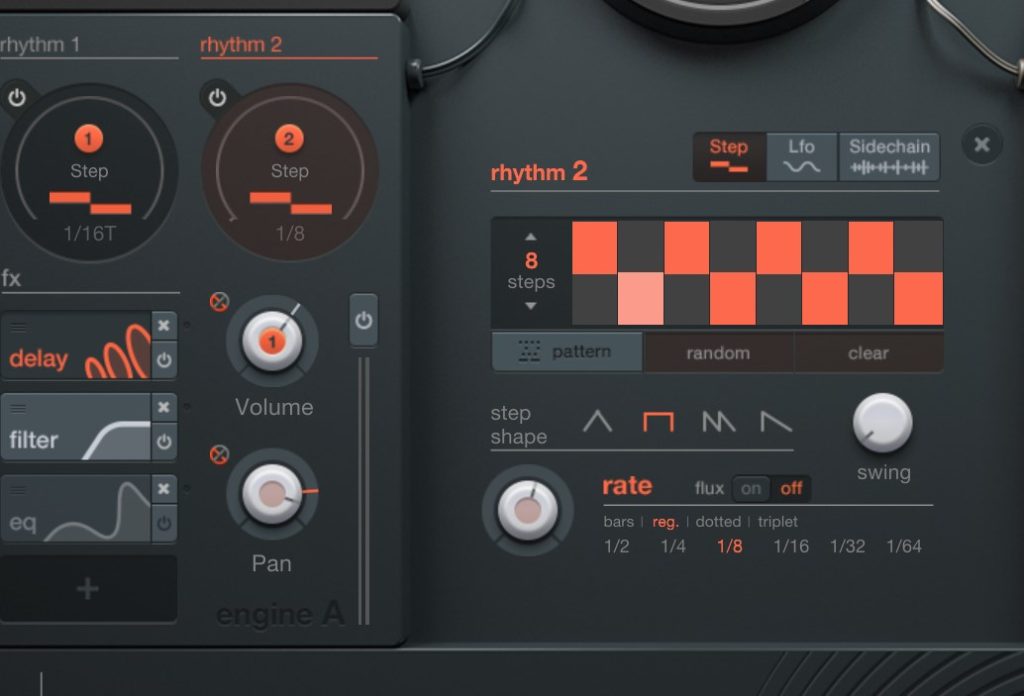
Task: Click the modulation icon beside Pan knob
Action: [x=219, y=456]
